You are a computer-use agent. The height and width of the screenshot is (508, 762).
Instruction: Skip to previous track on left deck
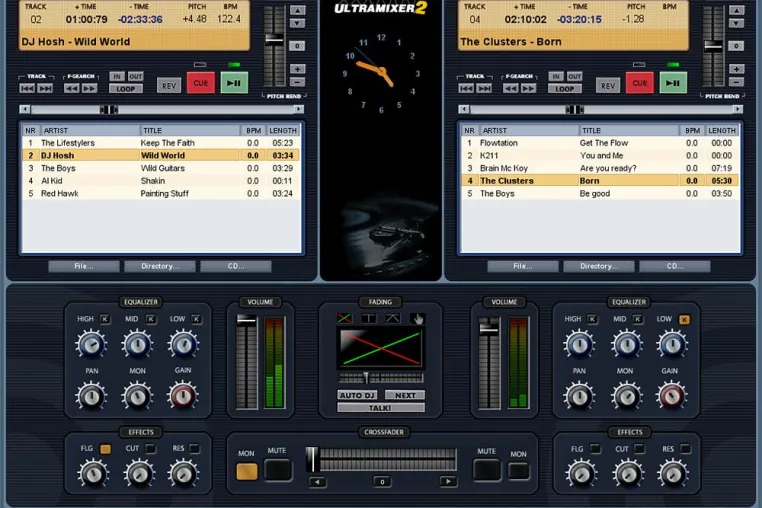(x=27, y=88)
